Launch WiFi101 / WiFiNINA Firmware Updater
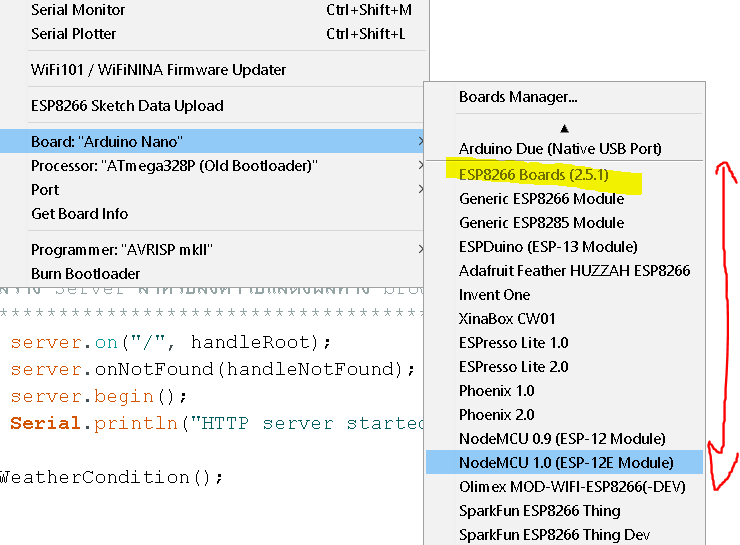 [213, 70]
